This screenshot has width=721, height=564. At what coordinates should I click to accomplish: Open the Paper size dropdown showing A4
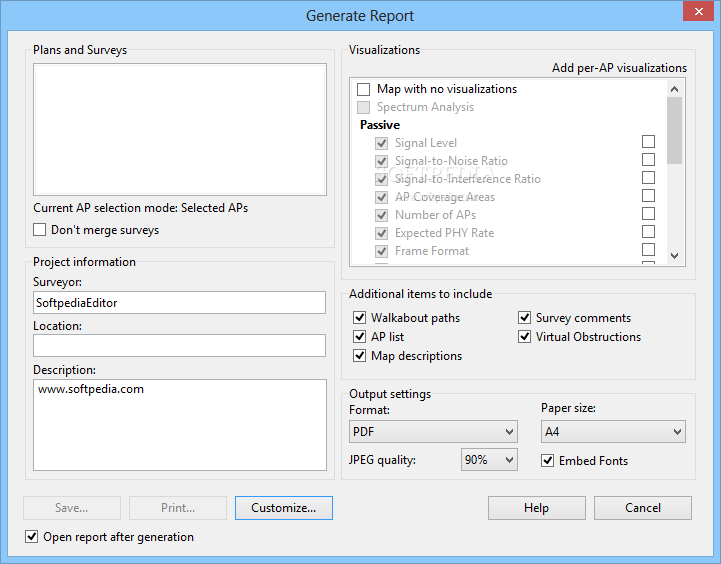point(613,432)
